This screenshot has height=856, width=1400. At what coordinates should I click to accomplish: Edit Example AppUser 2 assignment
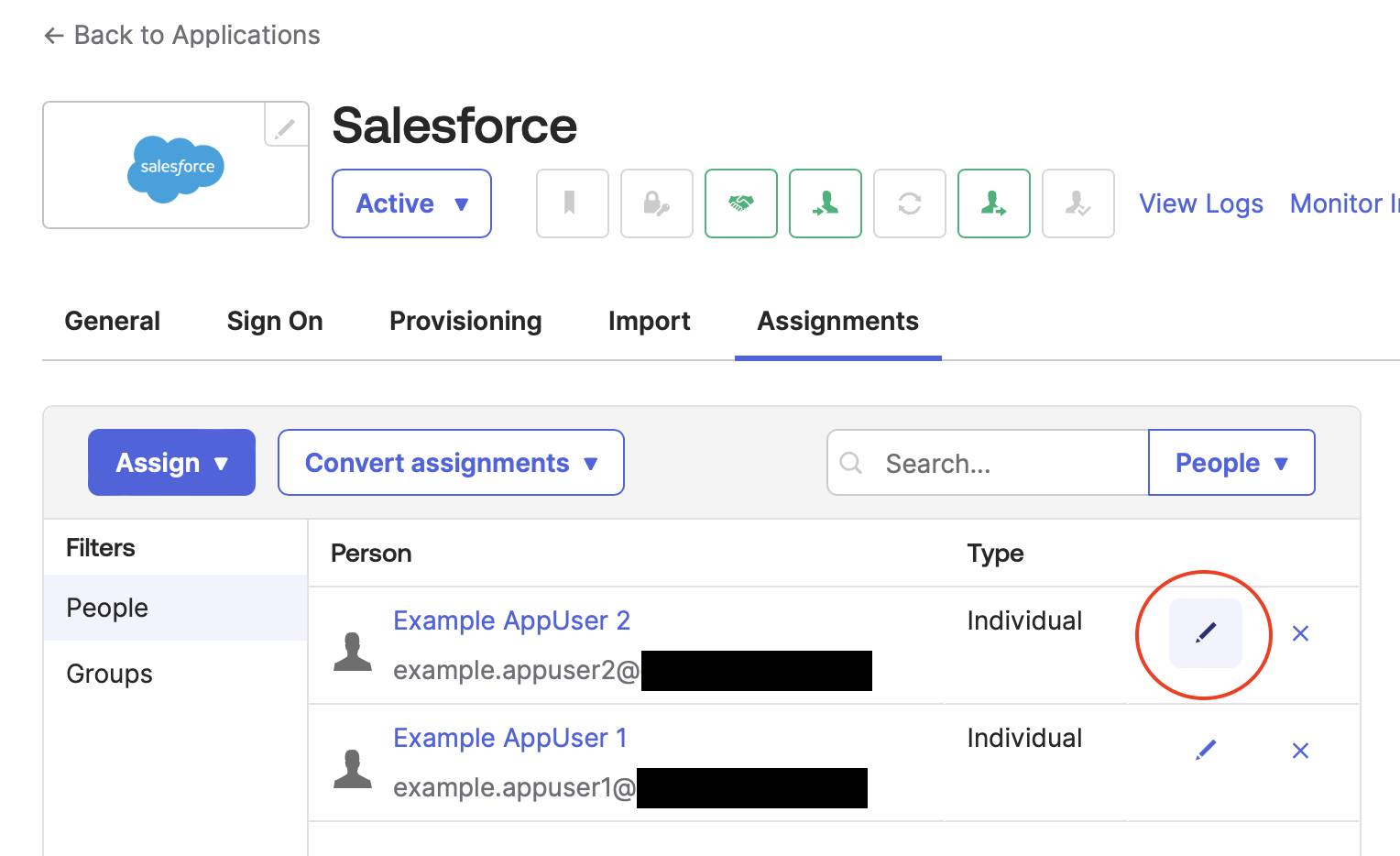1206,633
